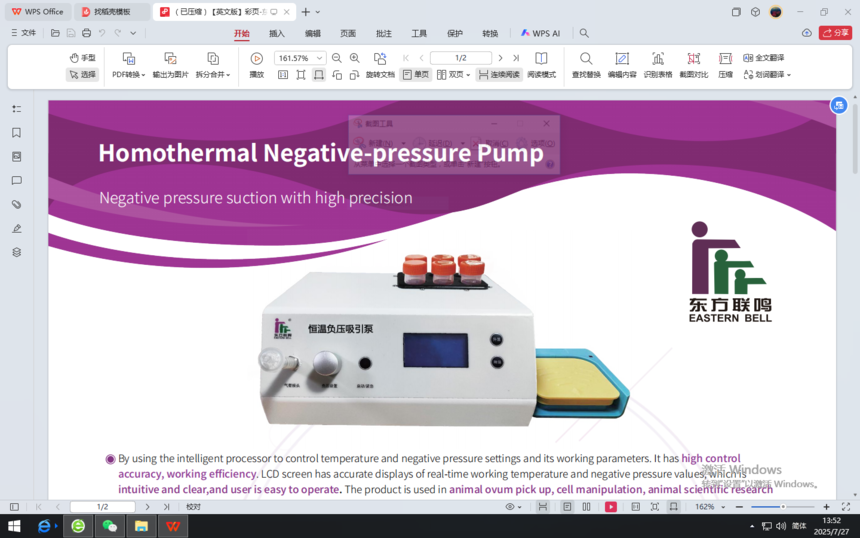This screenshot has width=860, height=538.
Task: Expand the 161.57% zoom level dropdown
Action: [319, 59]
